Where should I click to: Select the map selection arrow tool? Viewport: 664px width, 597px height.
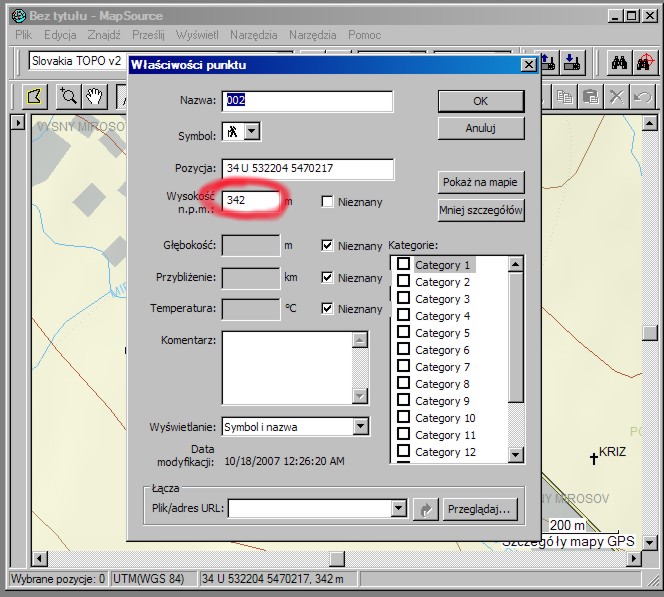click(35, 97)
